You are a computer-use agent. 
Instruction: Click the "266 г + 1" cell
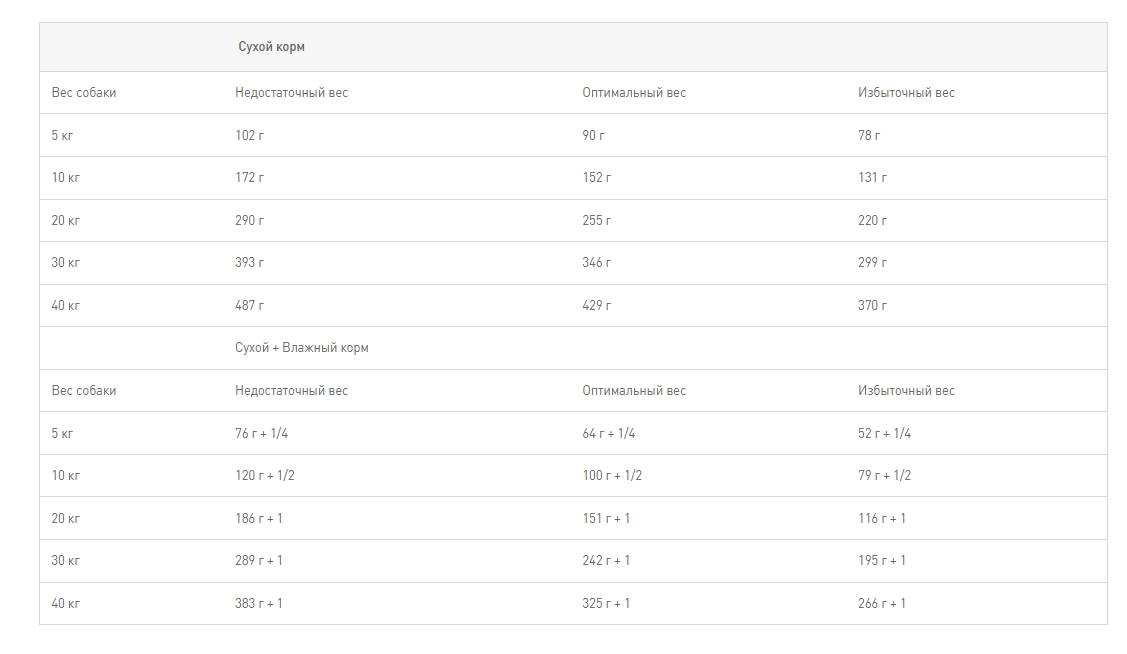click(882, 603)
